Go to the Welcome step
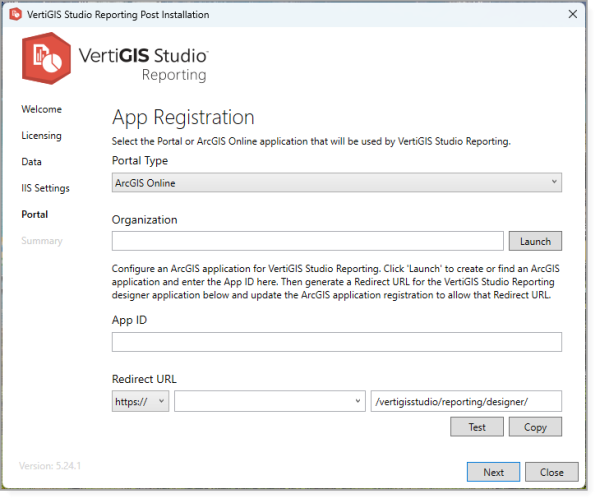The image size is (600, 503). point(41,109)
